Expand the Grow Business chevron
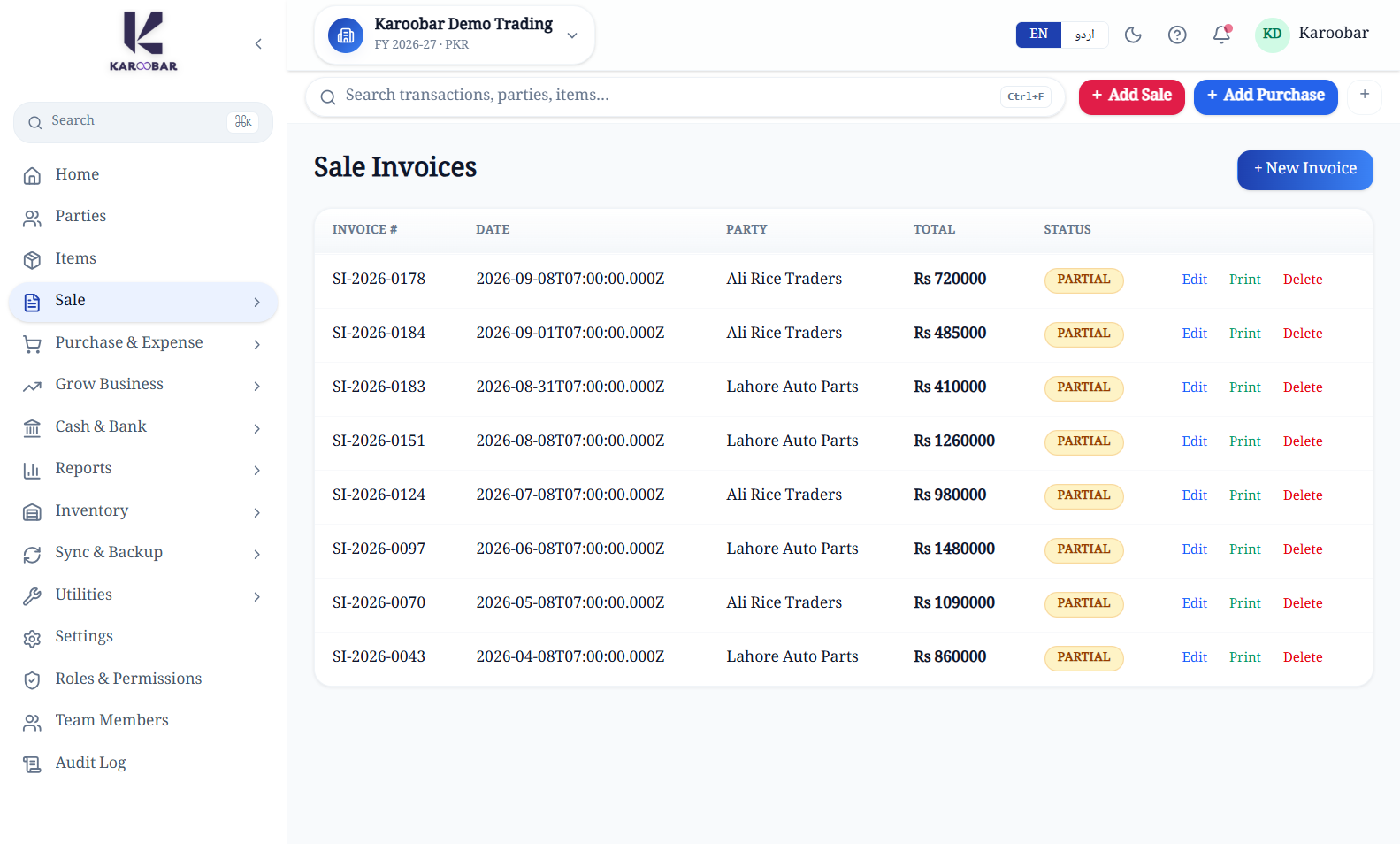Image resolution: width=1400 pixels, height=844 pixels. [x=257, y=387]
